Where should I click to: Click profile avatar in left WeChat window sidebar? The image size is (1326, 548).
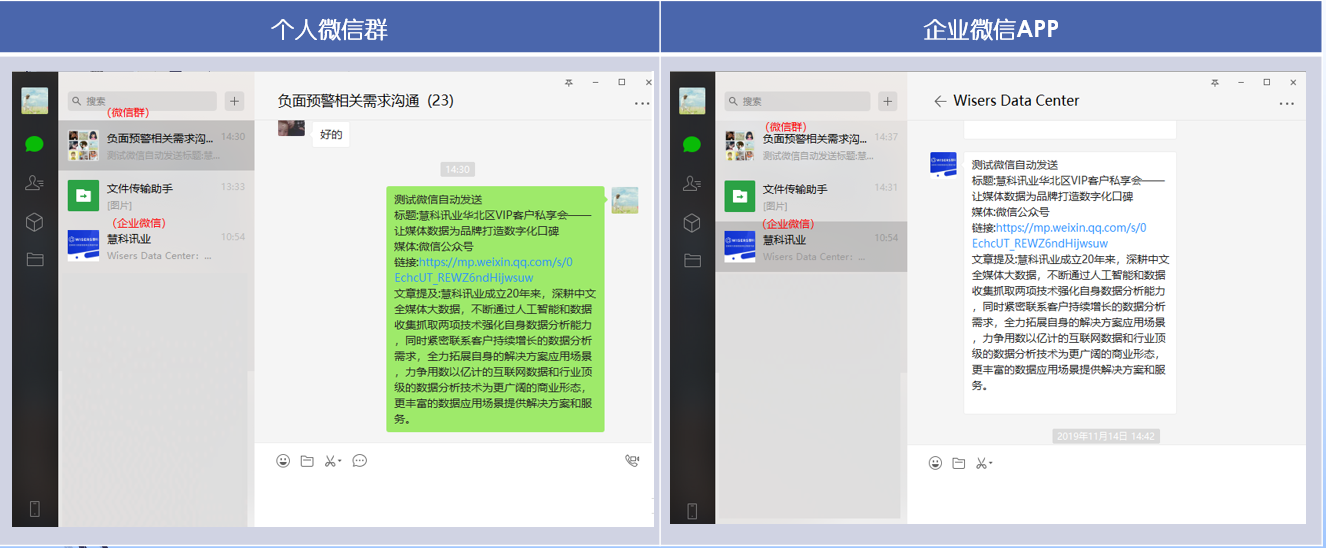point(35,100)
